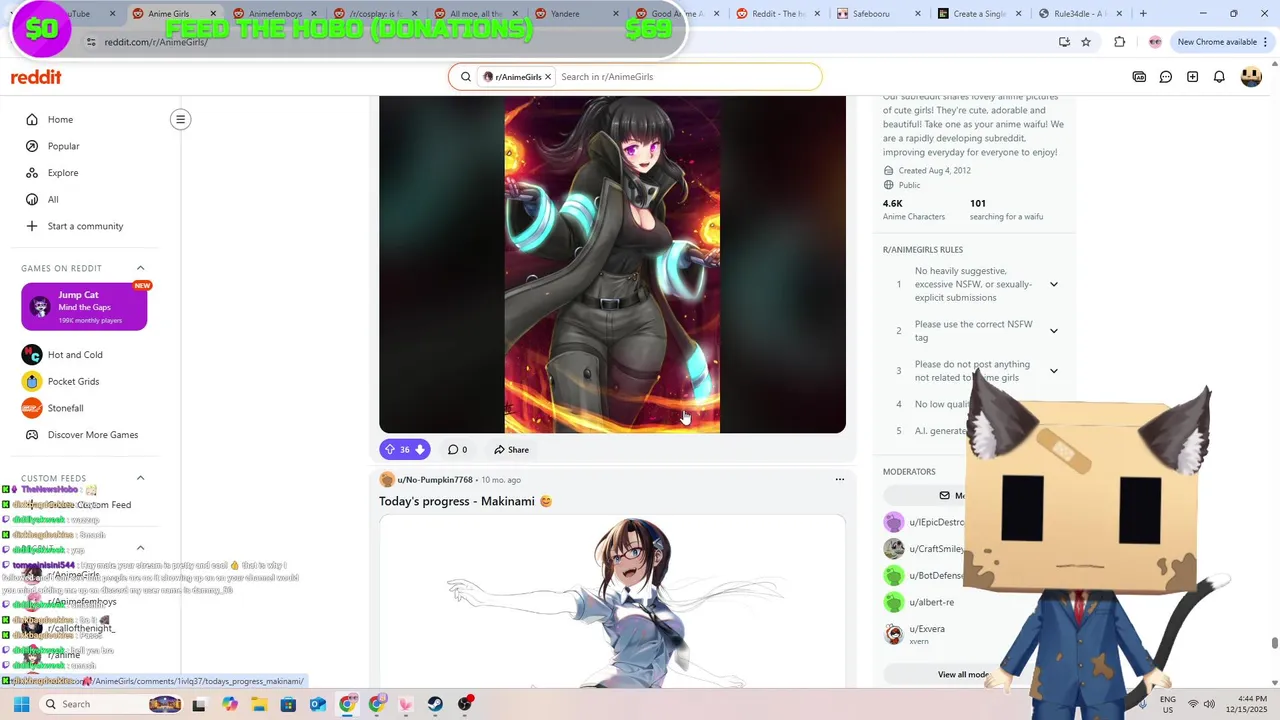1280x720 pixels.
Task: Open the u/No-Pumpkin7768 author profile
Action: pyautogui.click(x=434, y=480)
